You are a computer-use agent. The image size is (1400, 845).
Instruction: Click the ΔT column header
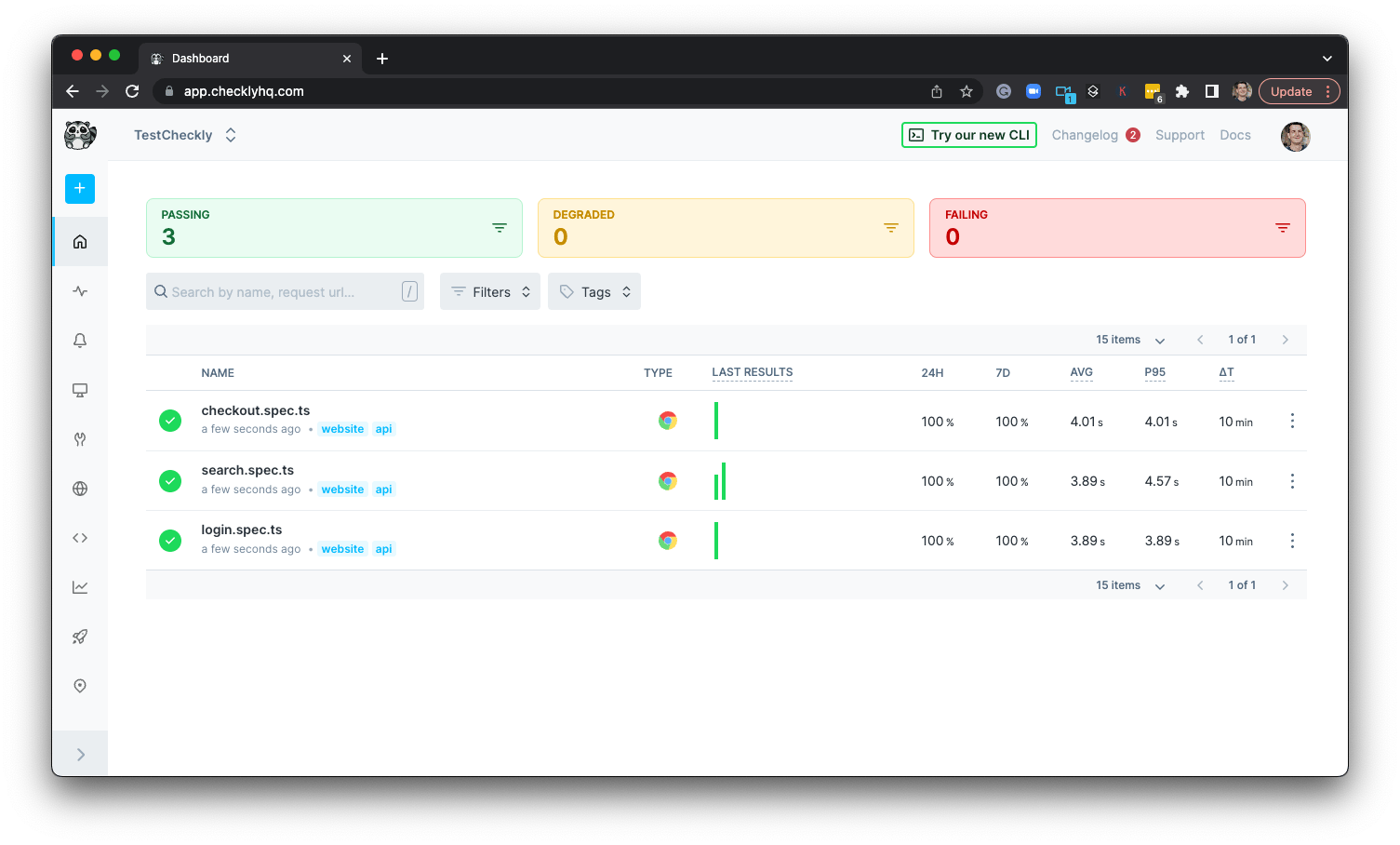pyautogui.click(x=1226, y=372)
